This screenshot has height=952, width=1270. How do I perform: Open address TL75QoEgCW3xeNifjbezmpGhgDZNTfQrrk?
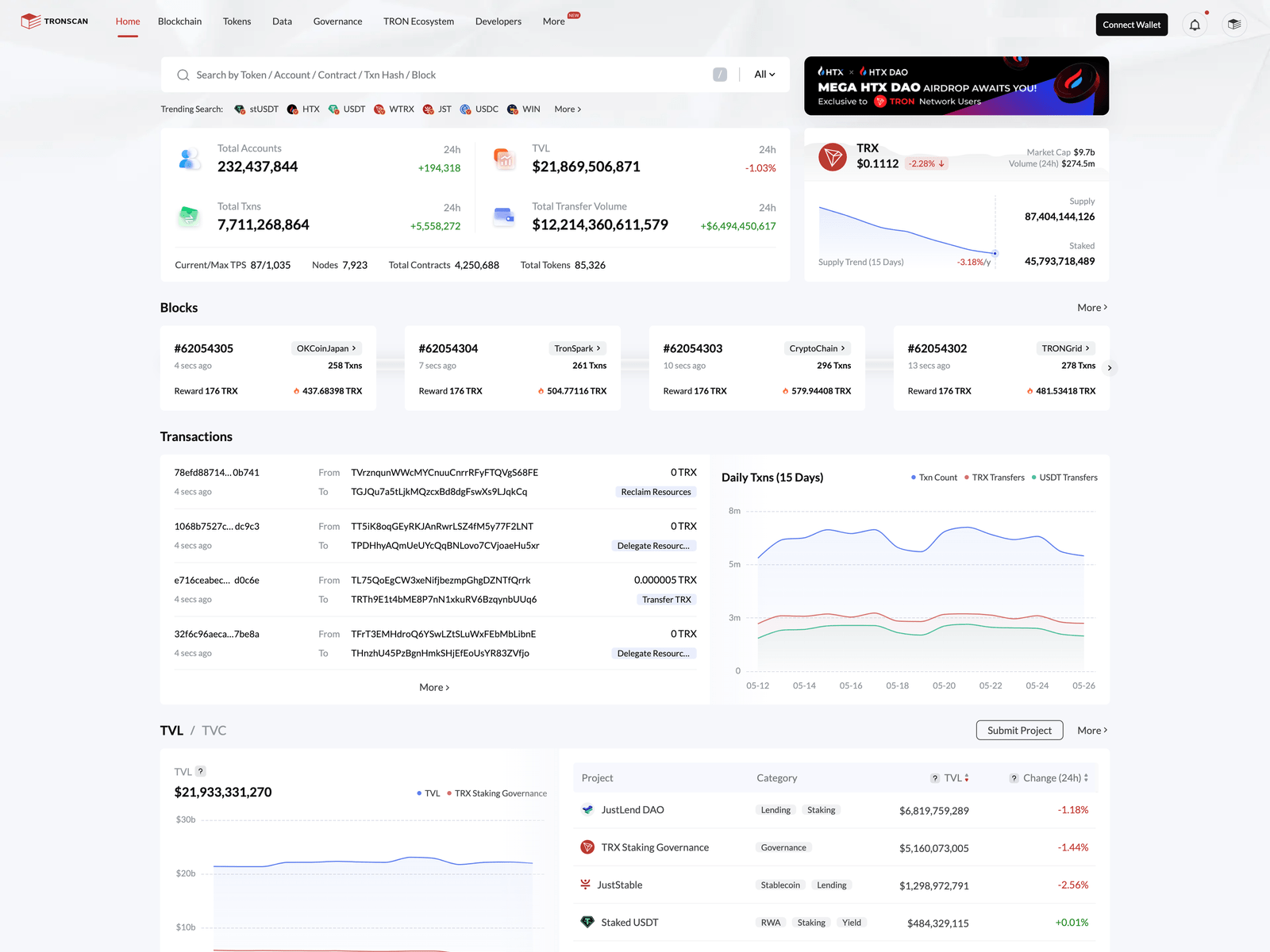(441, 580)
